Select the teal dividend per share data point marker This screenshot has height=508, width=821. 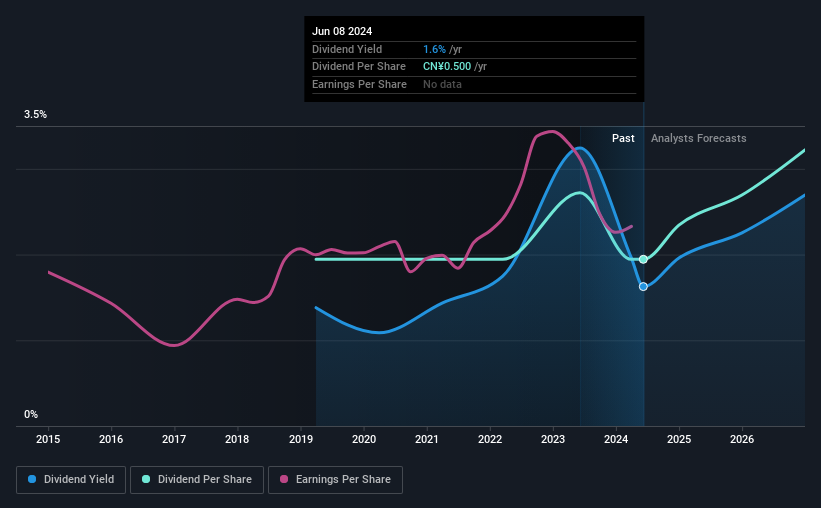click(x=644, y=259)
